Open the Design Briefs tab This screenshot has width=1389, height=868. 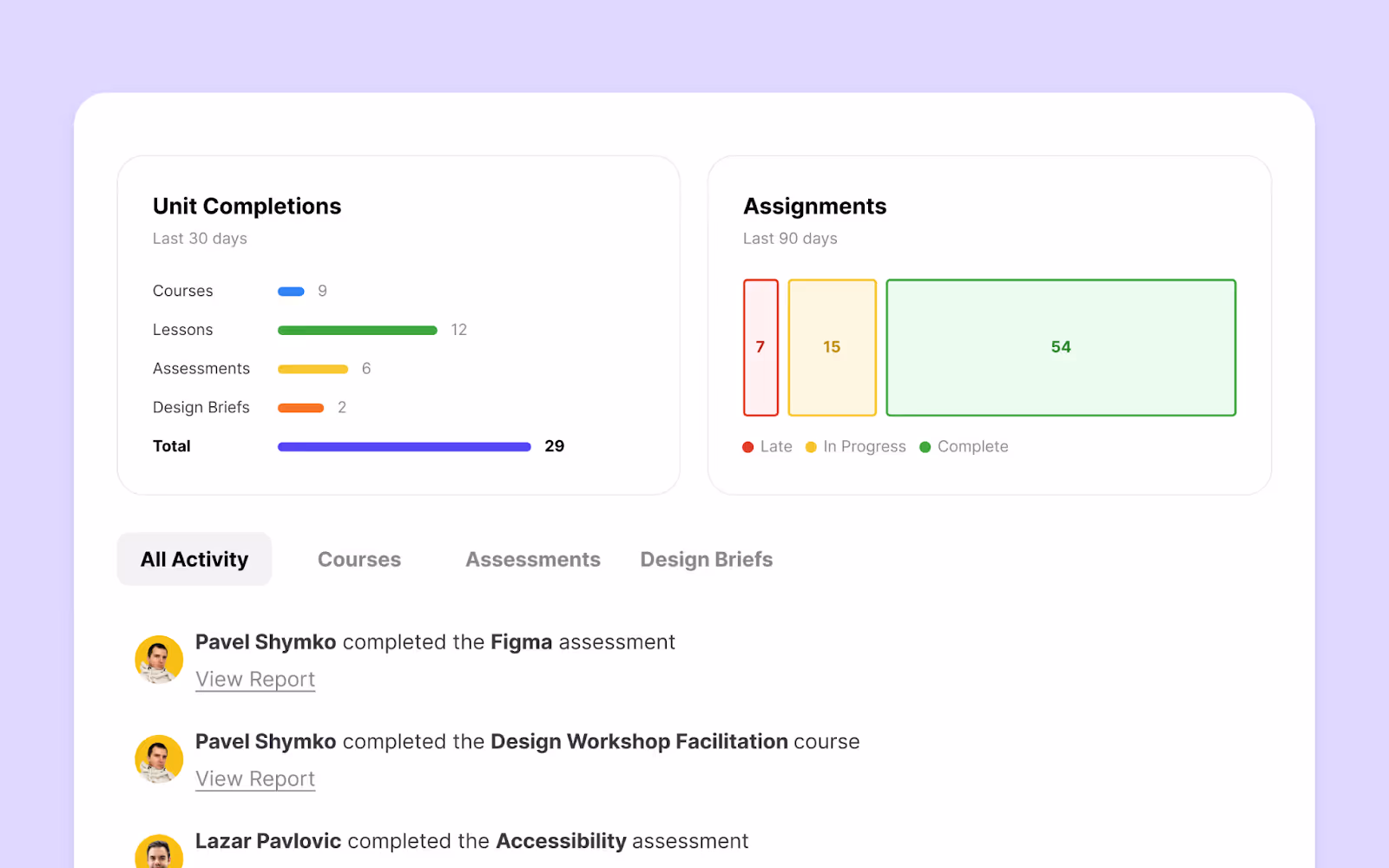[706, 559]
